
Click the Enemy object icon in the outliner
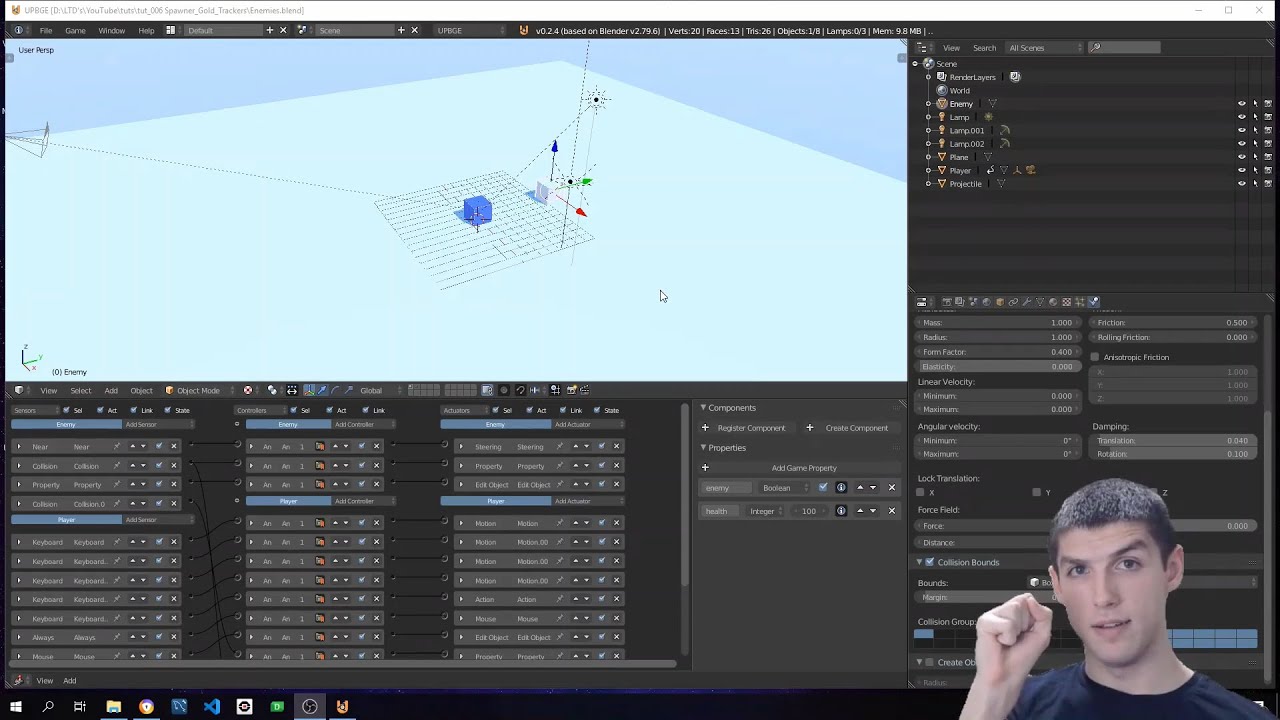coord(941,104)
